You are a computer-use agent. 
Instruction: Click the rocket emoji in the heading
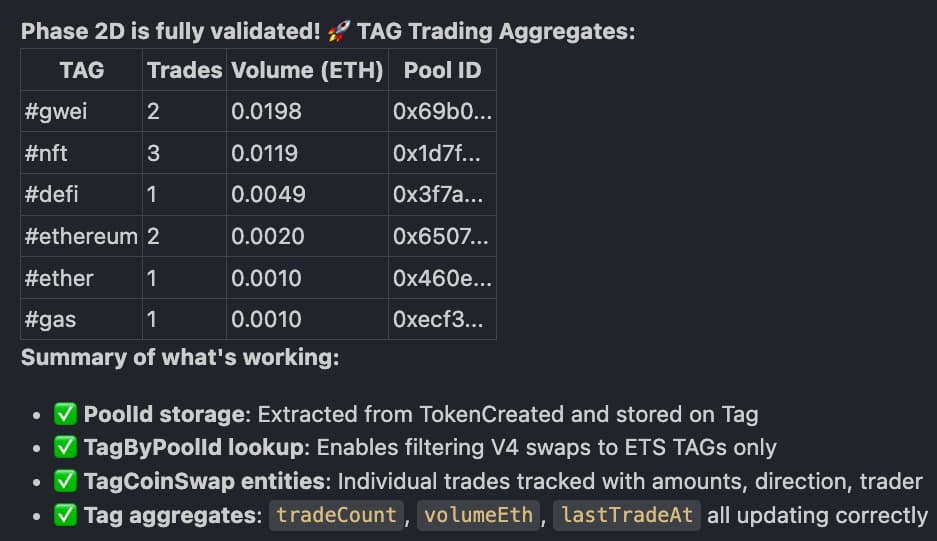click(x=341, y=31)
